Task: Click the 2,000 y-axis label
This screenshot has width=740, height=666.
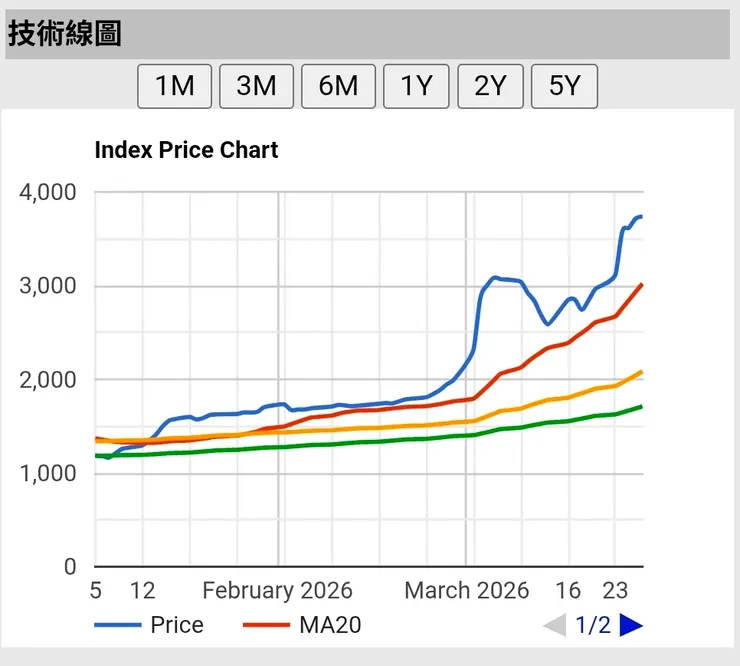Action: [x=50, y=379]
